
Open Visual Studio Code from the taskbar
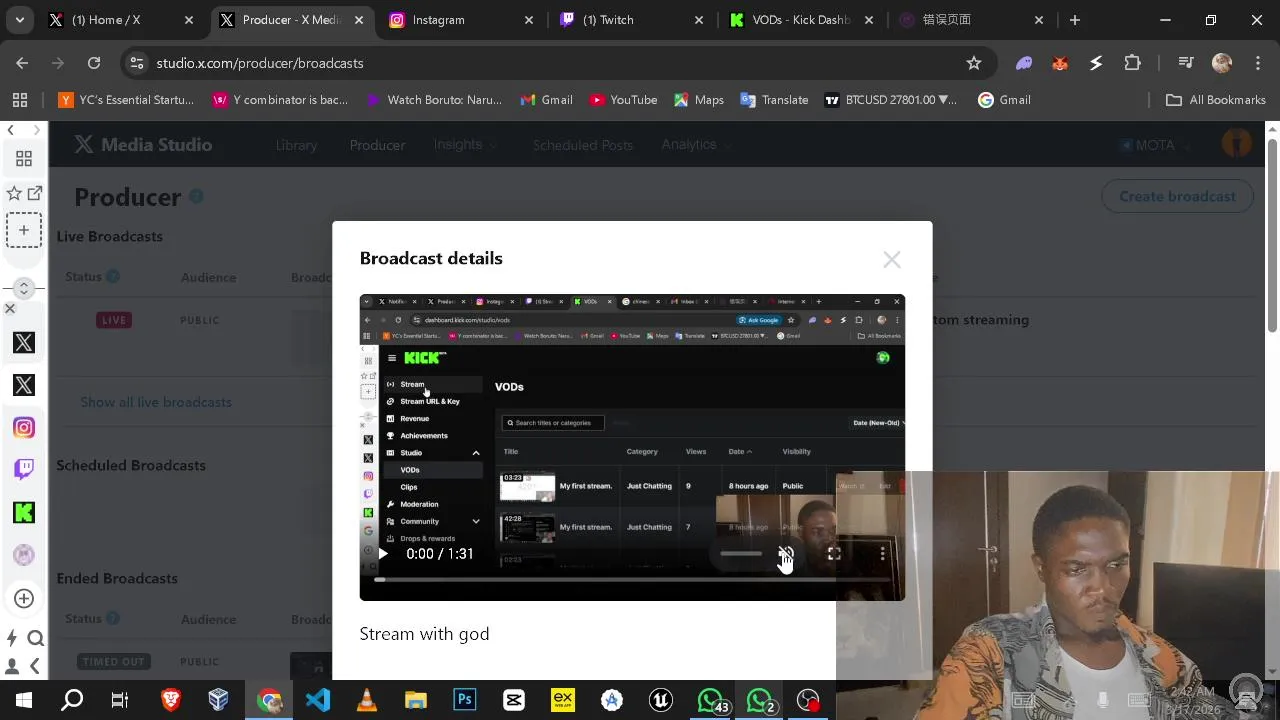point(318,700)
